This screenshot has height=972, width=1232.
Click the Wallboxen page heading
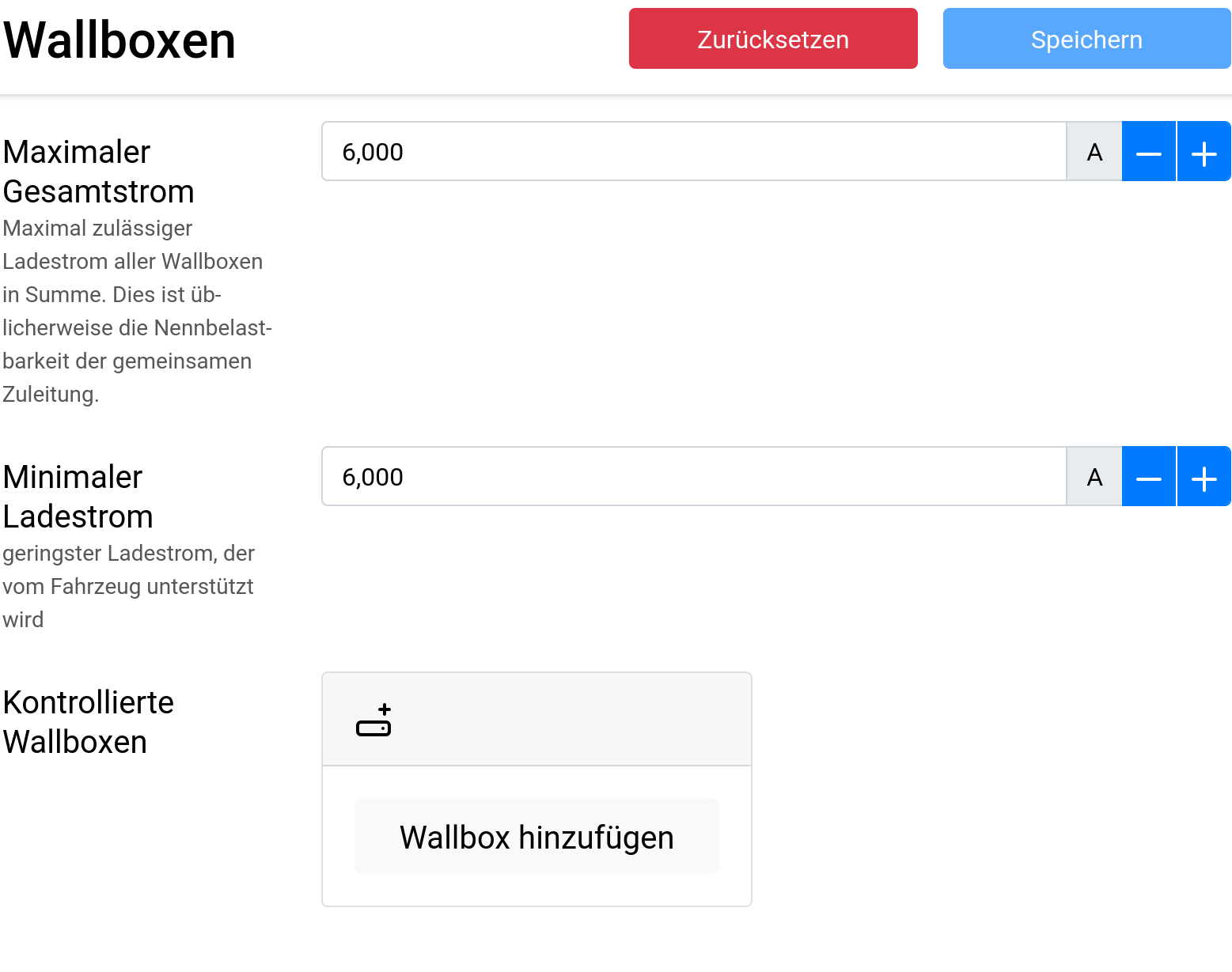click(x=119, y=40)
